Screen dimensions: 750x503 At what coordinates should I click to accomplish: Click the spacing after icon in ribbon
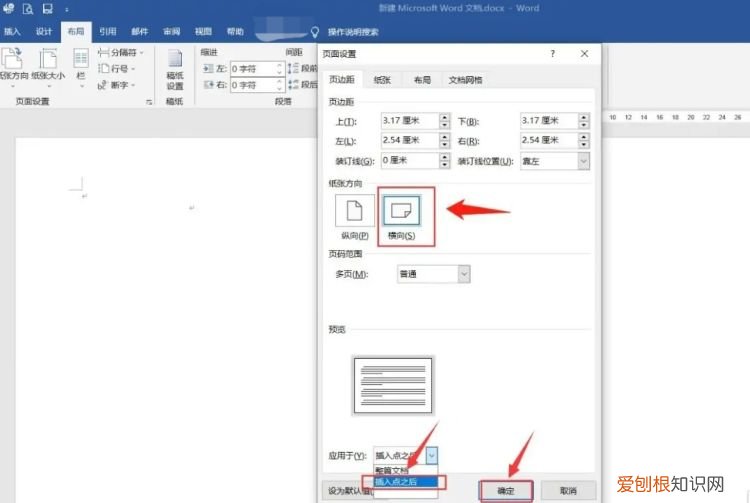pos(293,85)
